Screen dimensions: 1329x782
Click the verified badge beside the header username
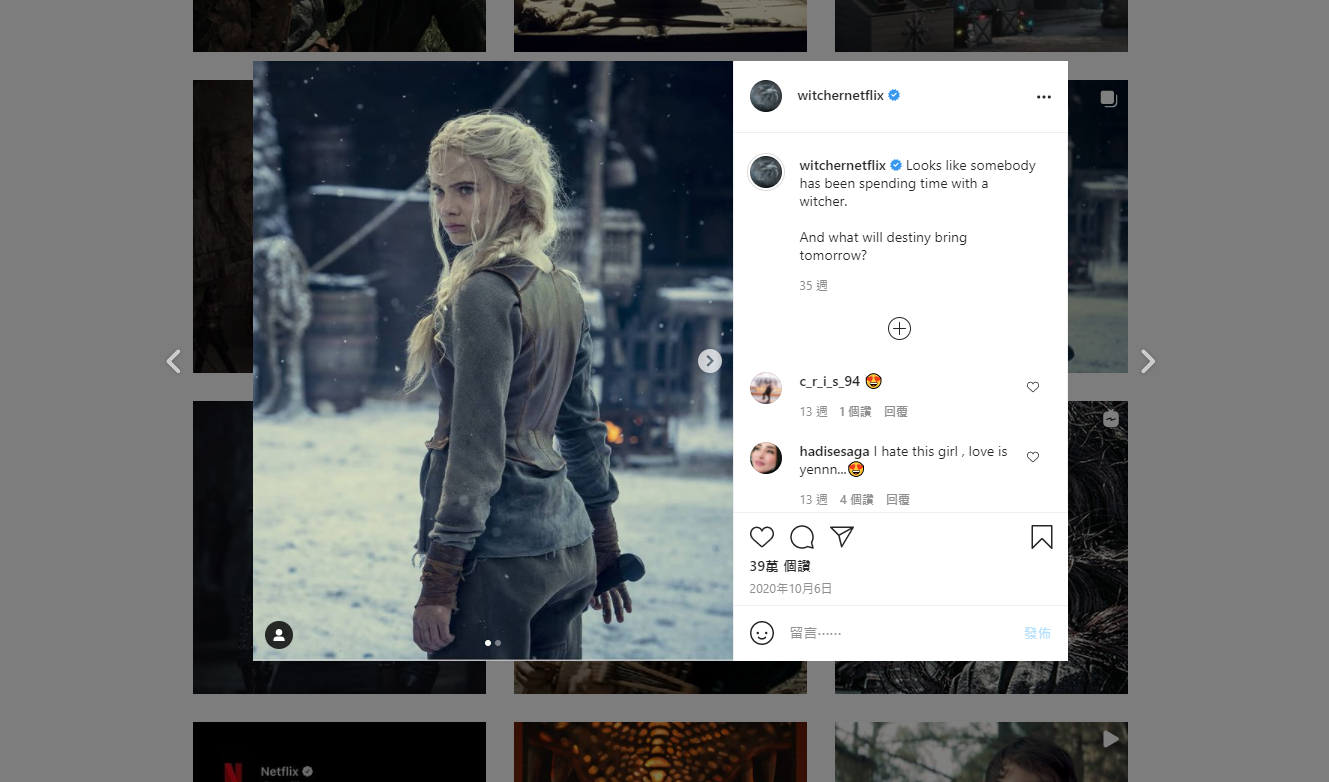[894, 95]
